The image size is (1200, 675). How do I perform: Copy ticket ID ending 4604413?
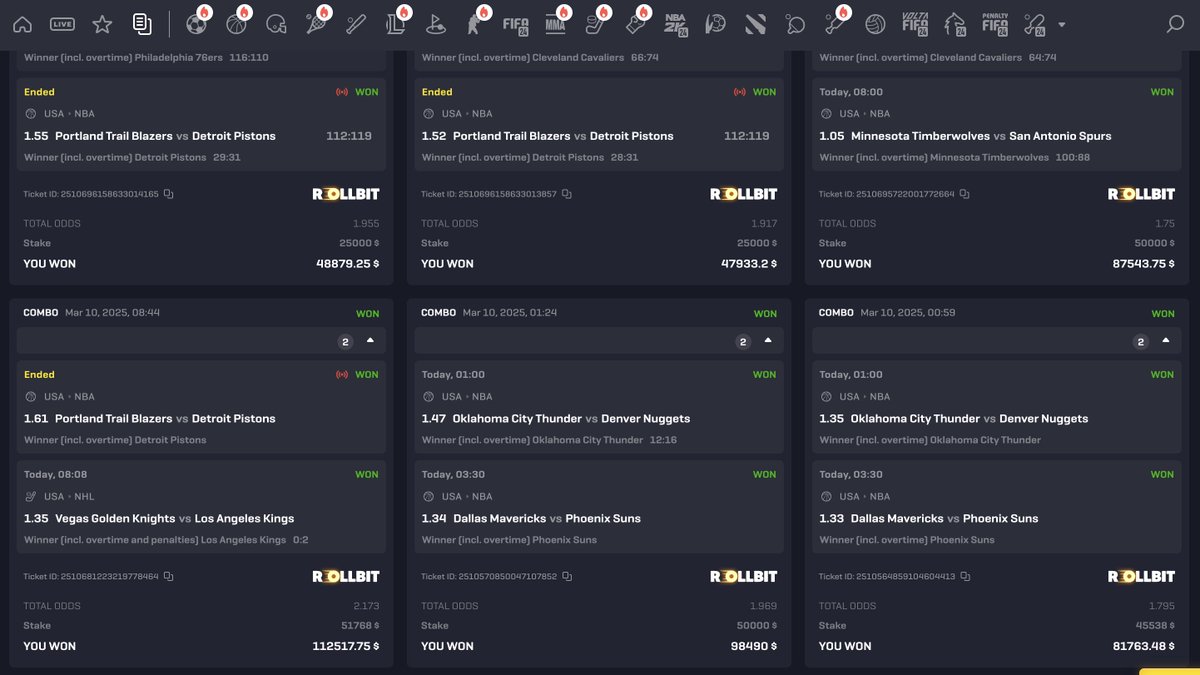click(965, 577)
